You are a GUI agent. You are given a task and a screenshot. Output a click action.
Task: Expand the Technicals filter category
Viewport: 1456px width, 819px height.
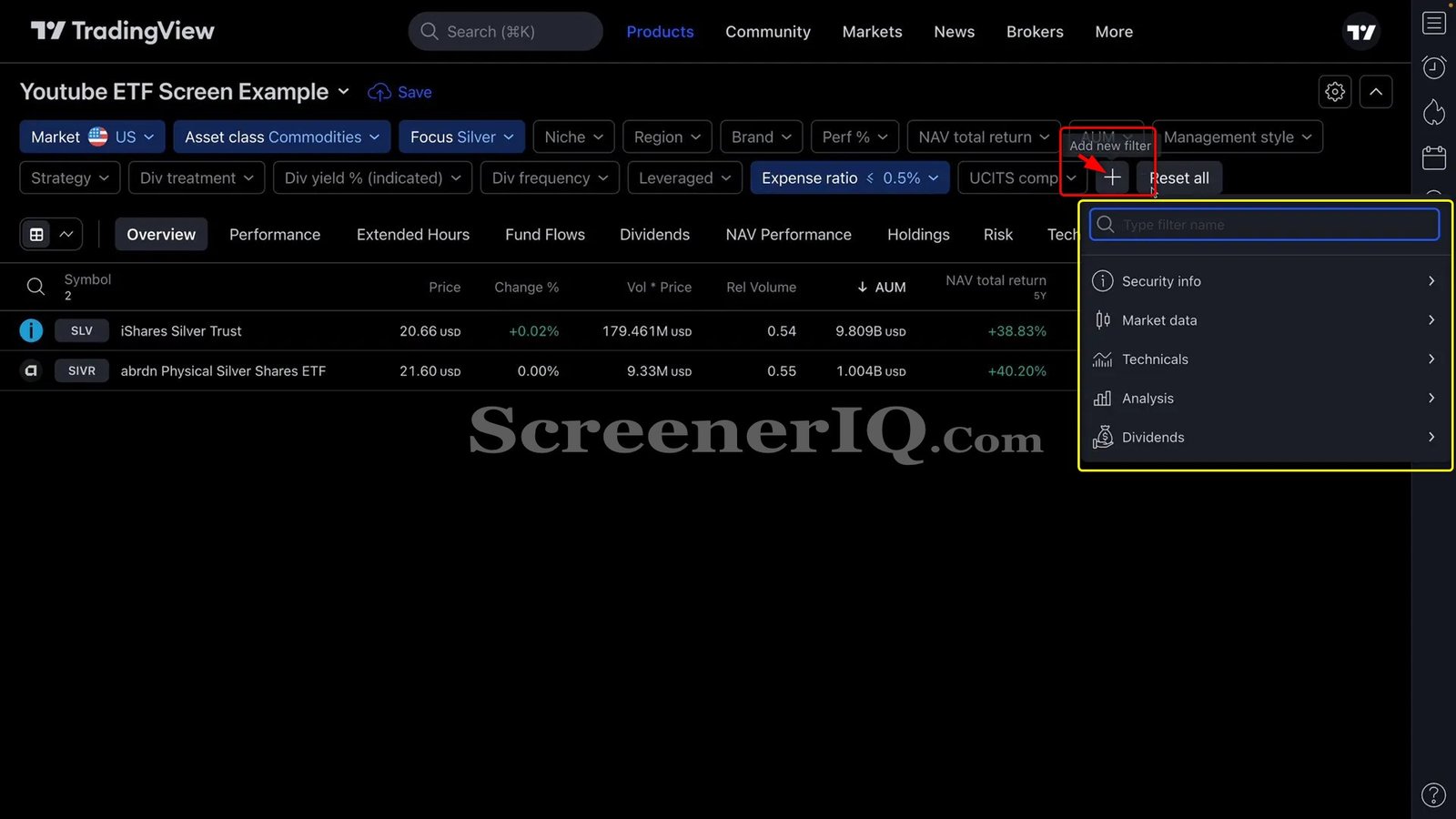click(x=1264, y=359)
